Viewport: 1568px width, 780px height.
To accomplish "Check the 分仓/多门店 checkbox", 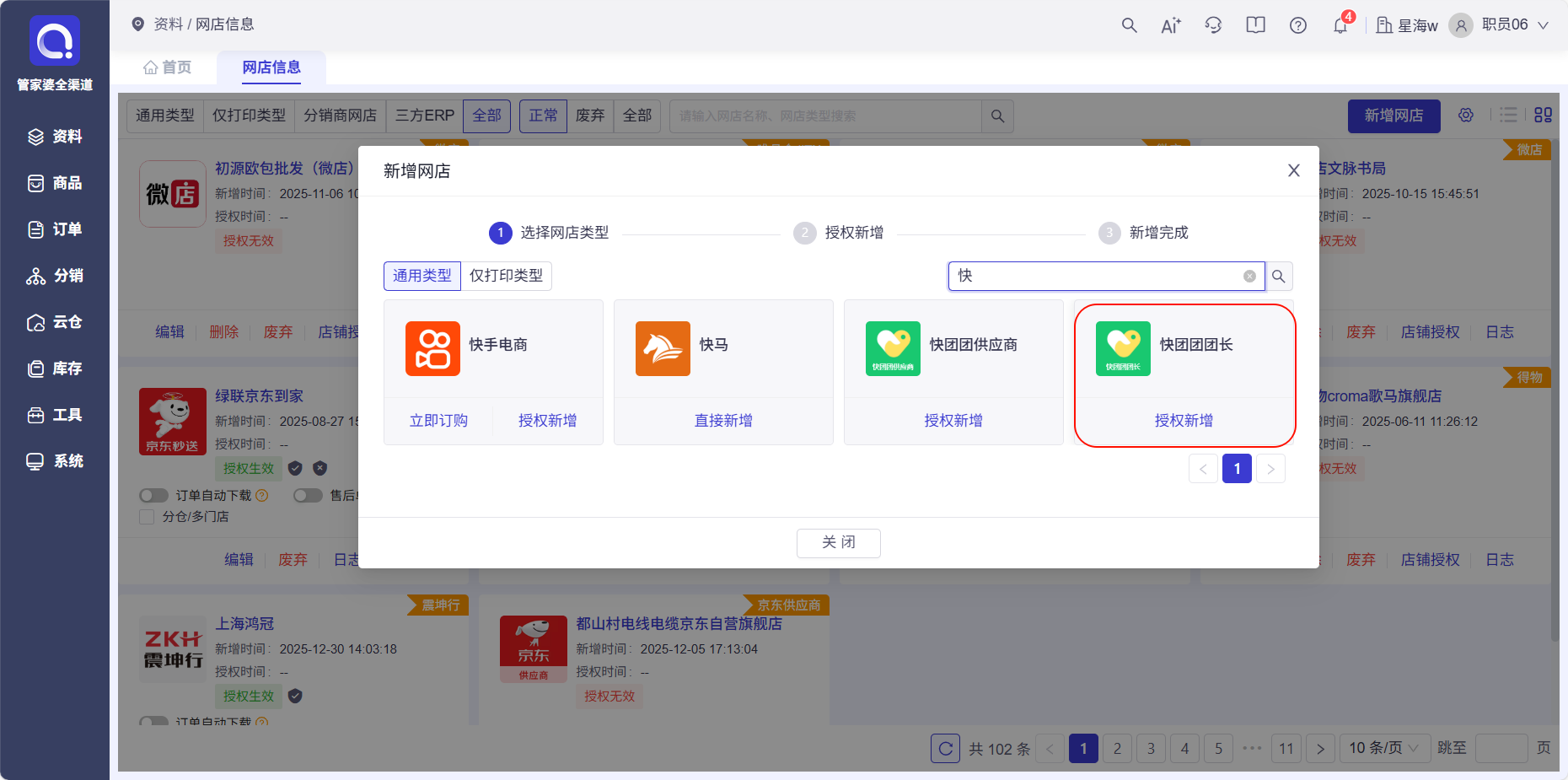I will [147, 517].
